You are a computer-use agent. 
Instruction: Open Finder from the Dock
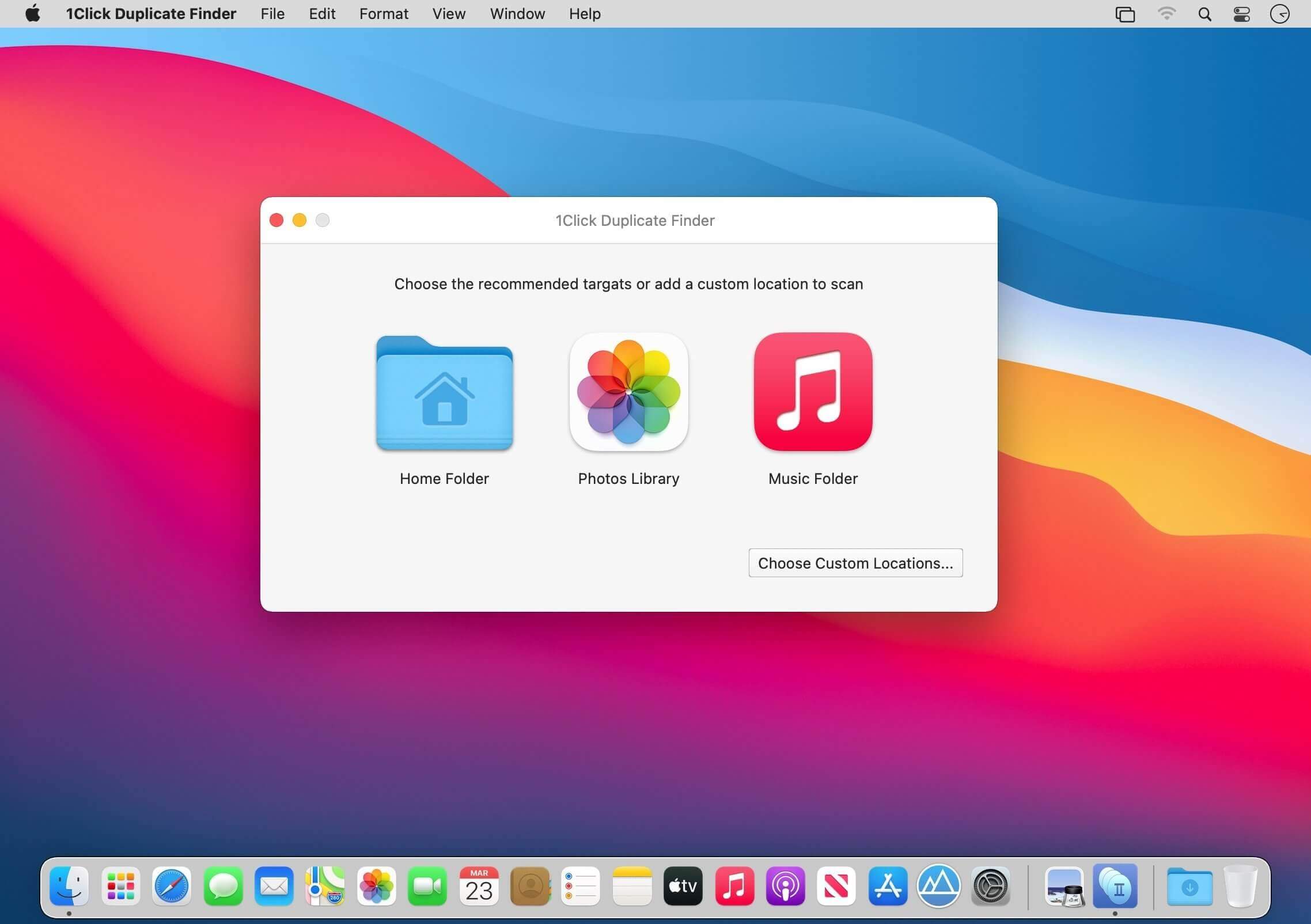[x=69, y=885]
